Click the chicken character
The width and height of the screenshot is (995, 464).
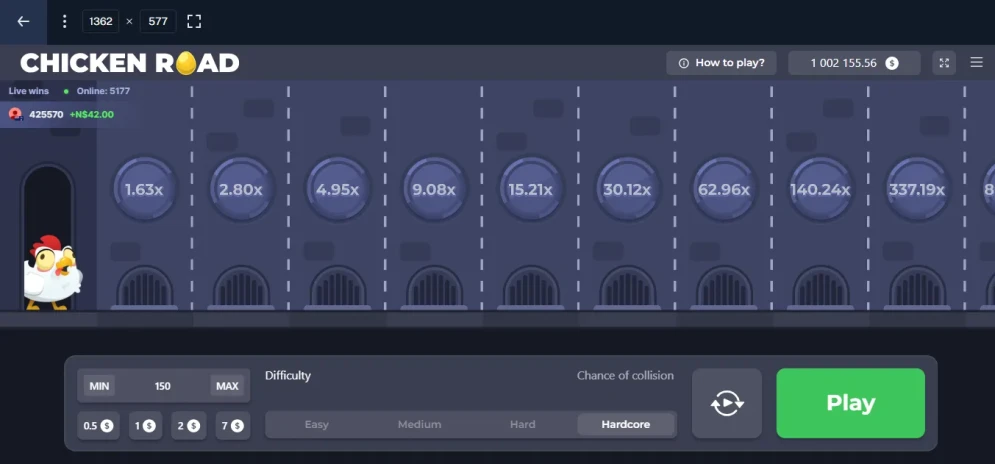coord(52,272)
